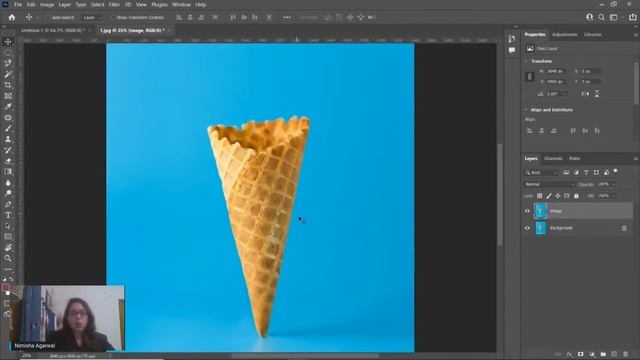Screen dimensions: 640x360
Task: Select the Frame tool
Action: 8,96
